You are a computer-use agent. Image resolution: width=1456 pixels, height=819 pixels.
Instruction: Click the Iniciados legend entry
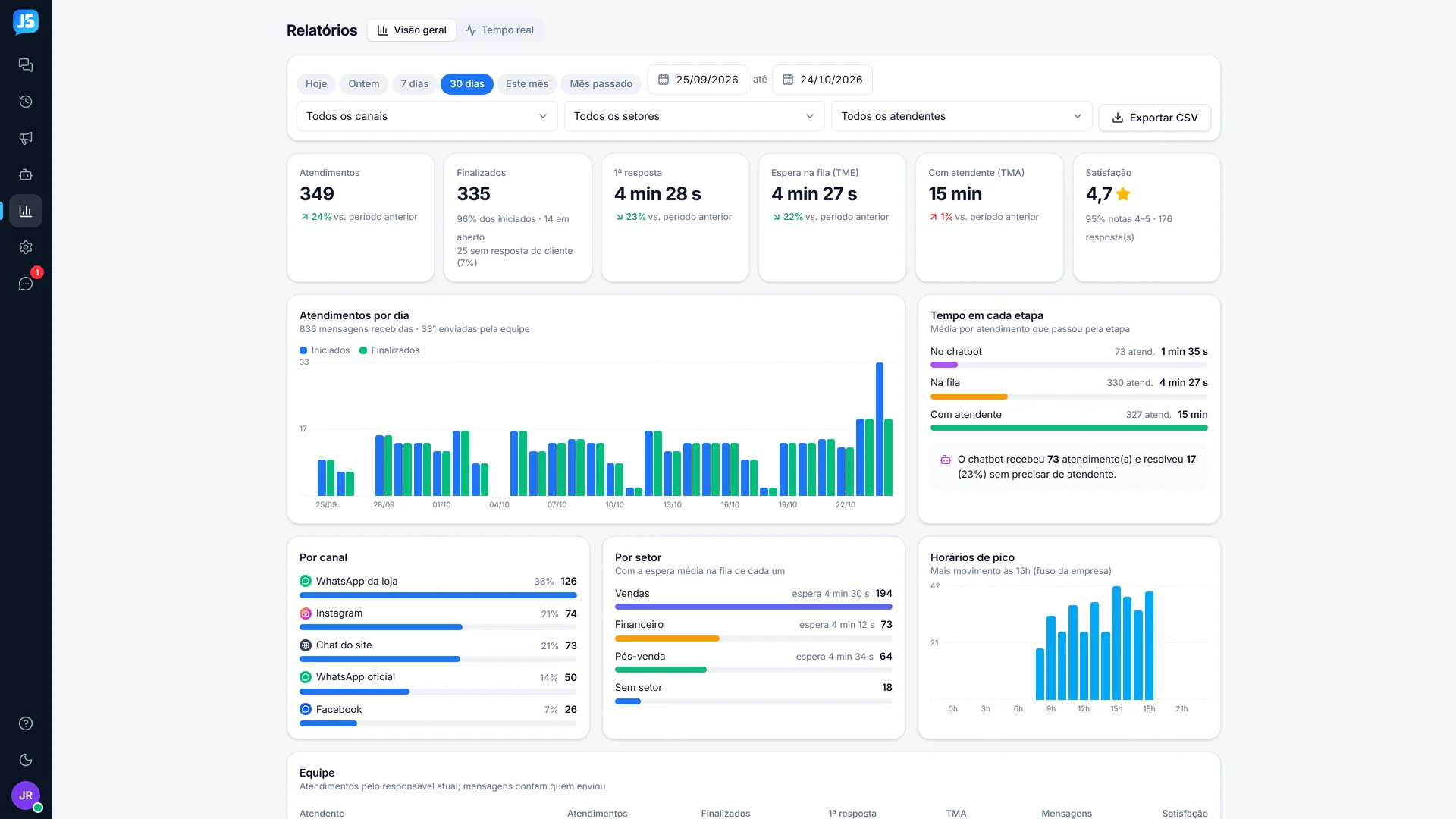click(x=325, y=350)
